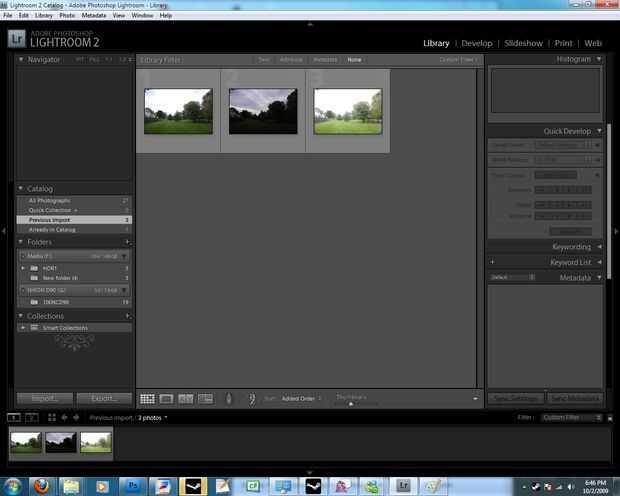Click the Import button
Viewport: 620px width, 496px height.
[45, 398]
